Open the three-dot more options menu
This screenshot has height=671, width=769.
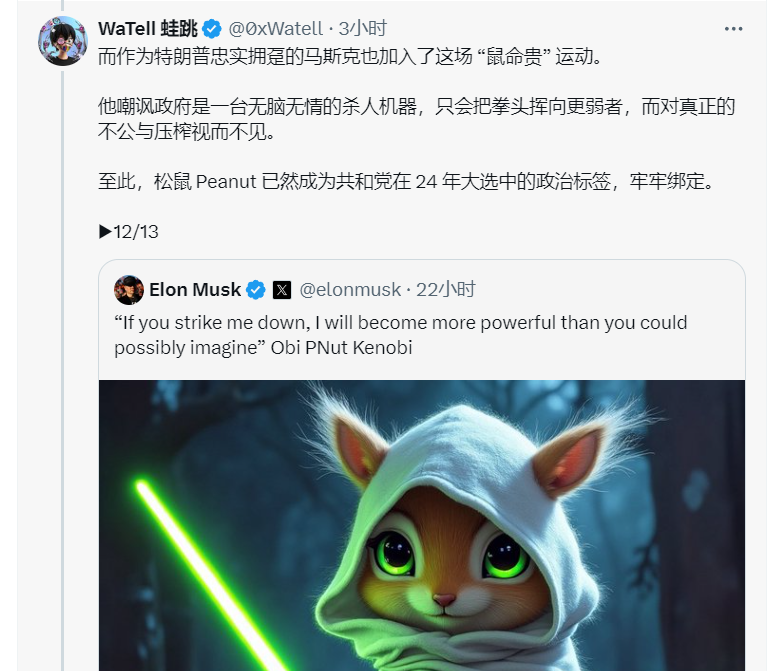click(x=733, y=29)
